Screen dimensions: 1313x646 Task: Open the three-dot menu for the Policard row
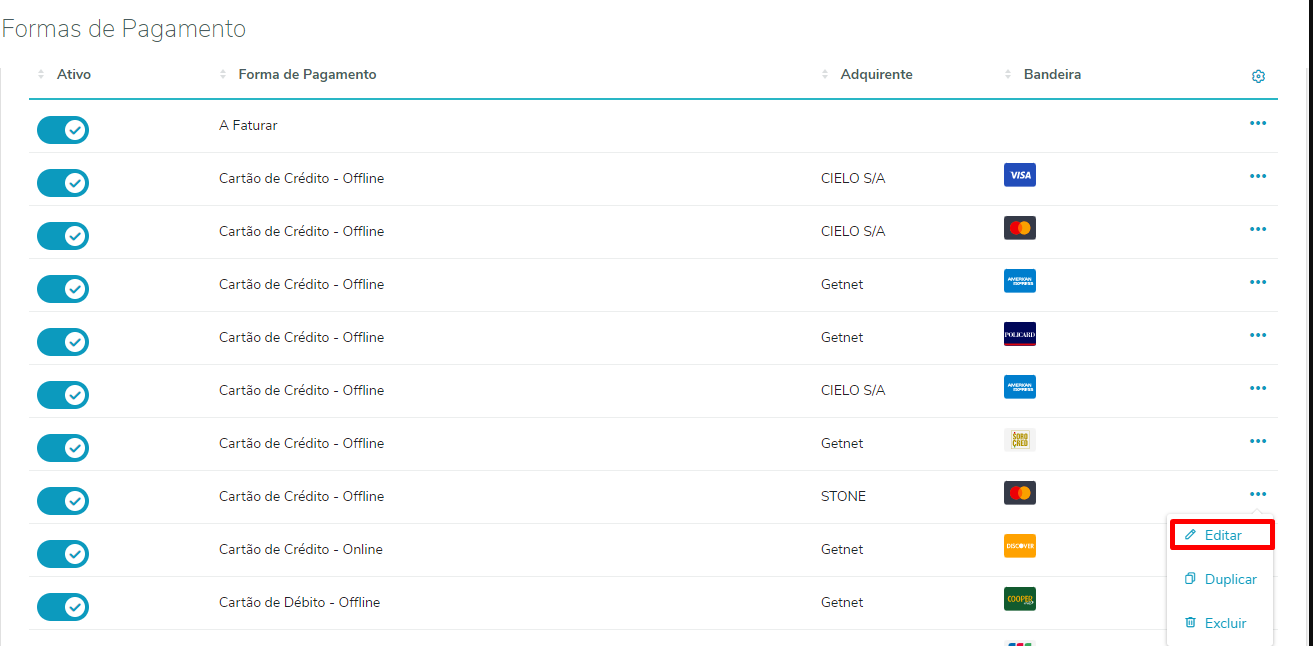click(1258, 335)
